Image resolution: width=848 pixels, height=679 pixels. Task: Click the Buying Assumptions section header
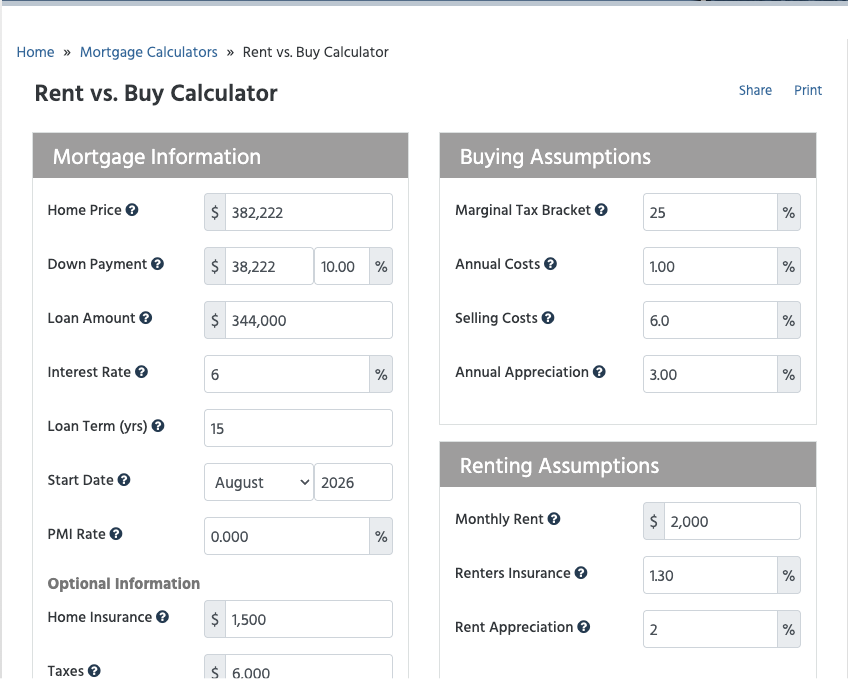click(628, 156)
